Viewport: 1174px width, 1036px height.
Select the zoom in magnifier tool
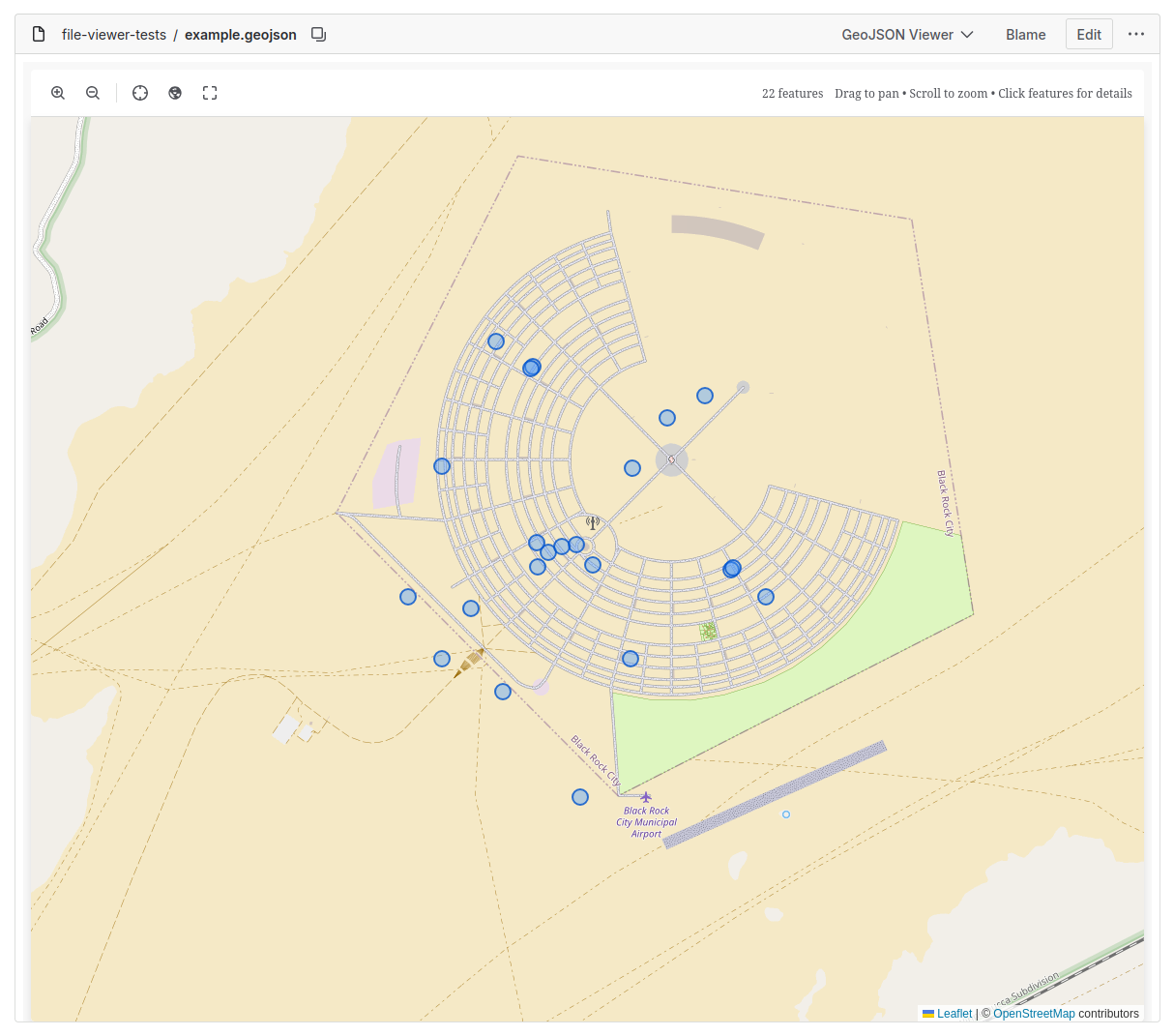pos(58,93)
